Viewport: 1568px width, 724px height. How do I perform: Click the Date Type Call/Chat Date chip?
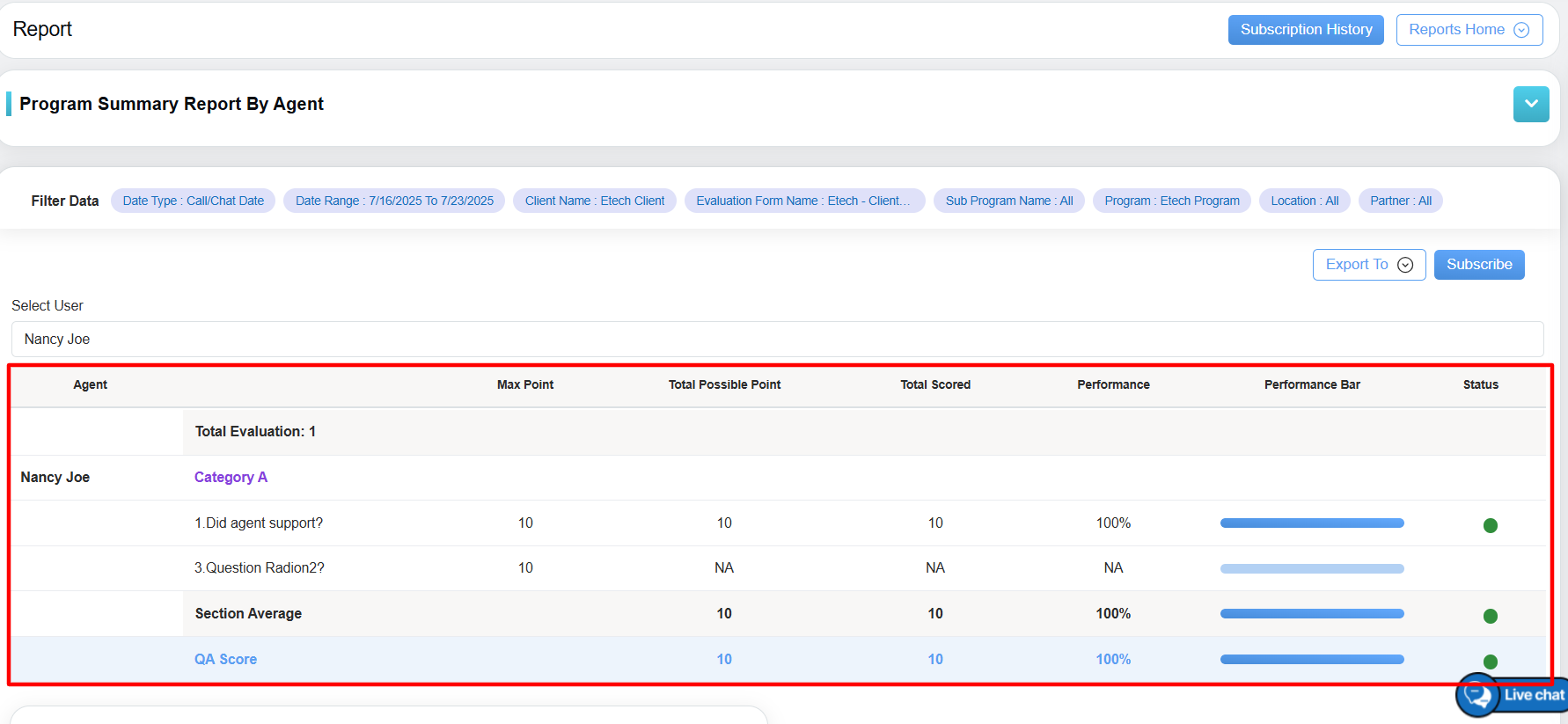point(193,201)
